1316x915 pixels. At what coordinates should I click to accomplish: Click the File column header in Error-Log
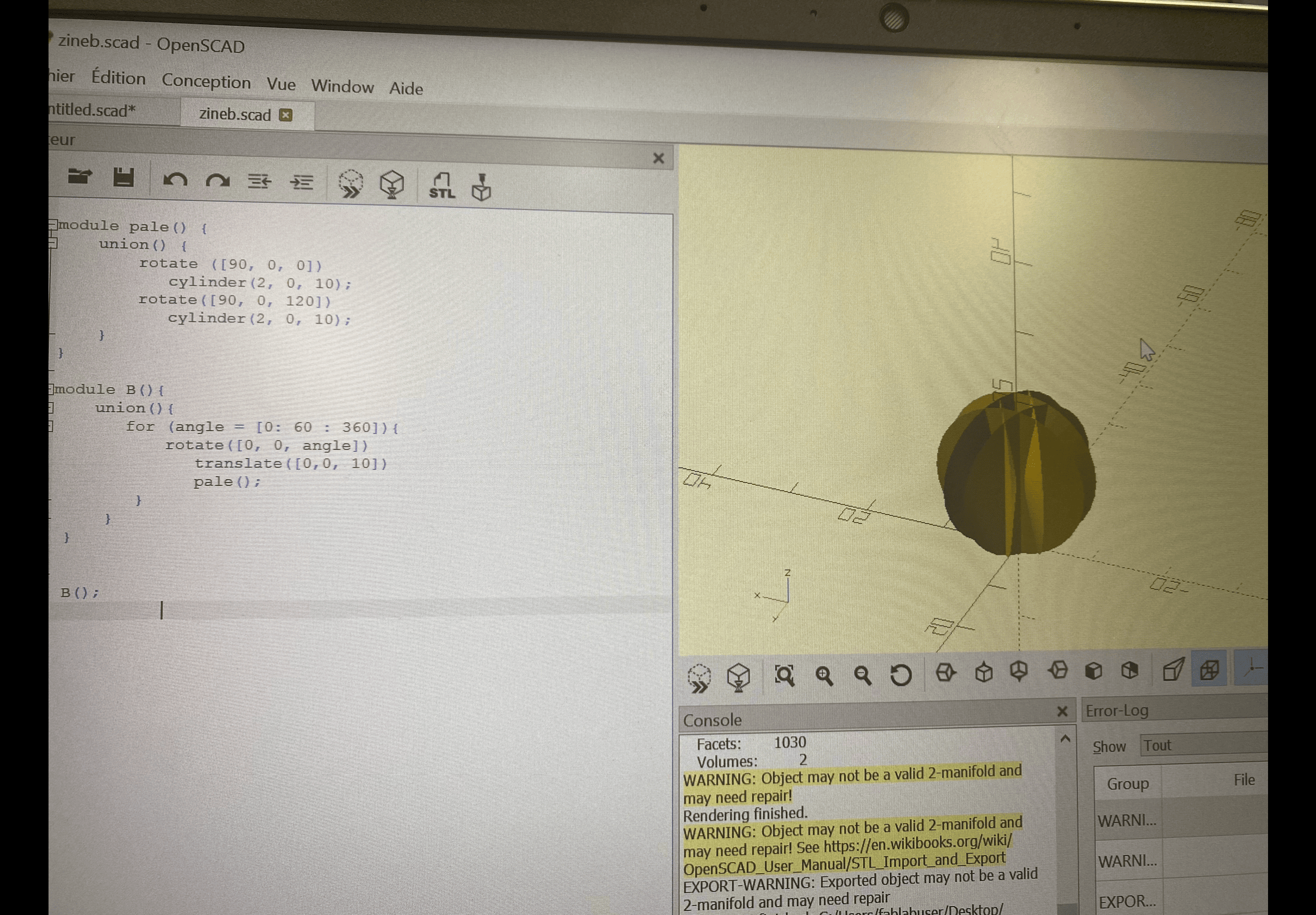click(x=1244, y=779)
